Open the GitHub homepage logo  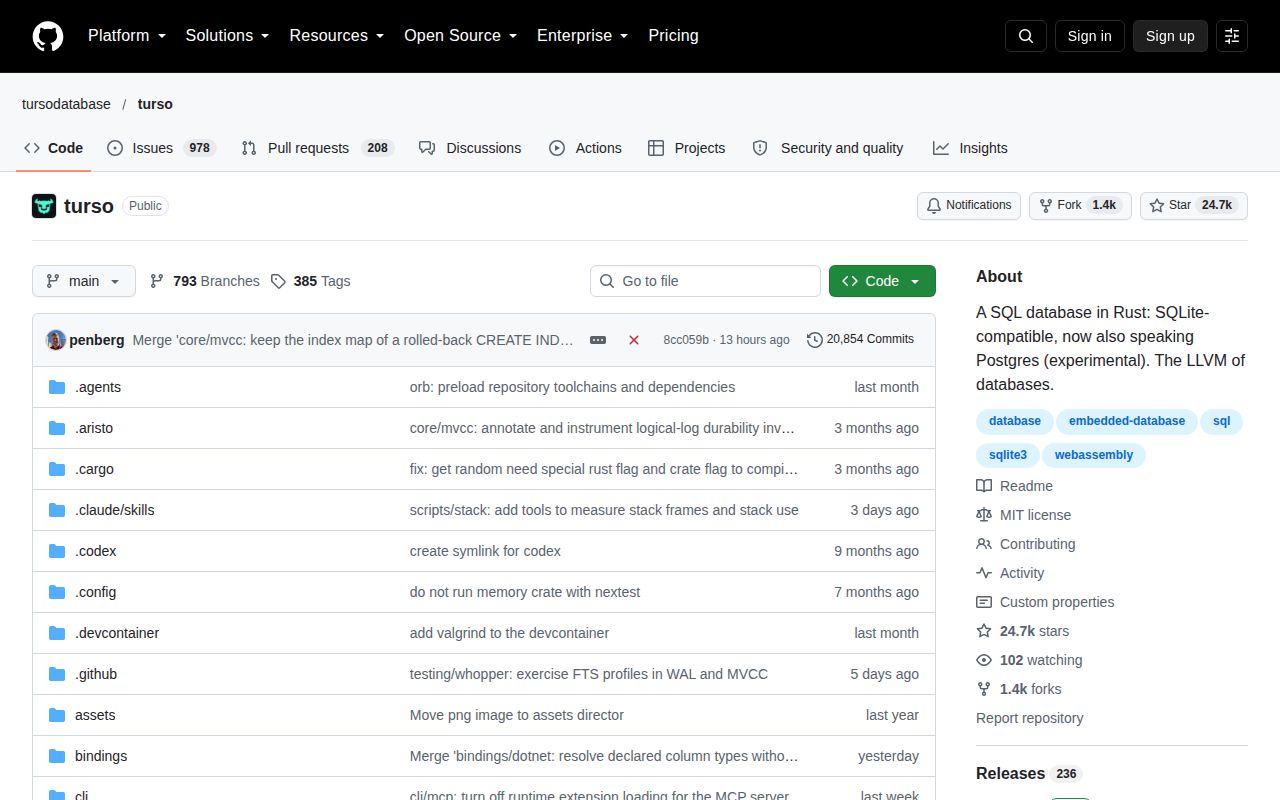tap(48, 36)
